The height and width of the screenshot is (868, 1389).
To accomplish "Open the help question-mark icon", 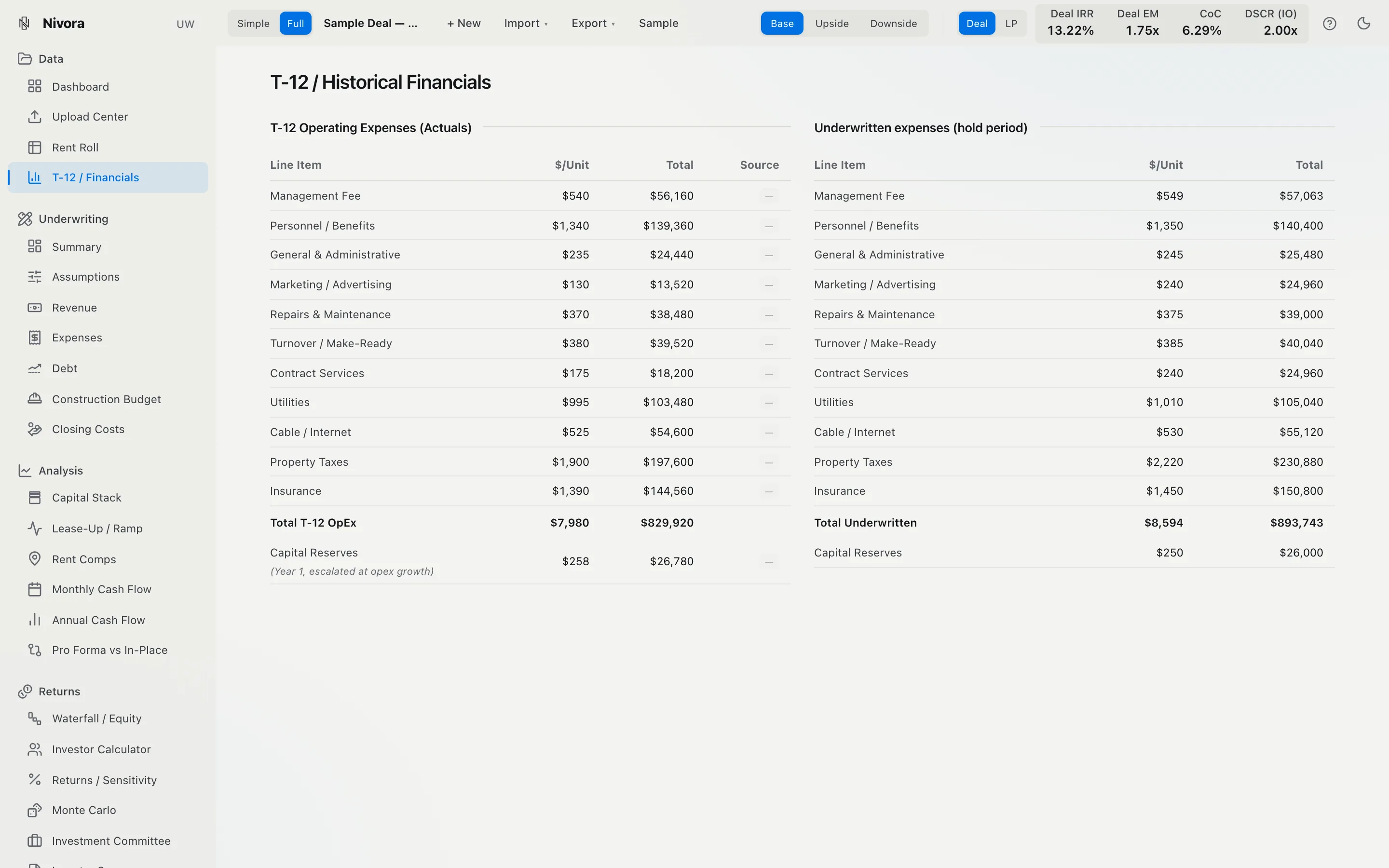I will (1329, 24).
